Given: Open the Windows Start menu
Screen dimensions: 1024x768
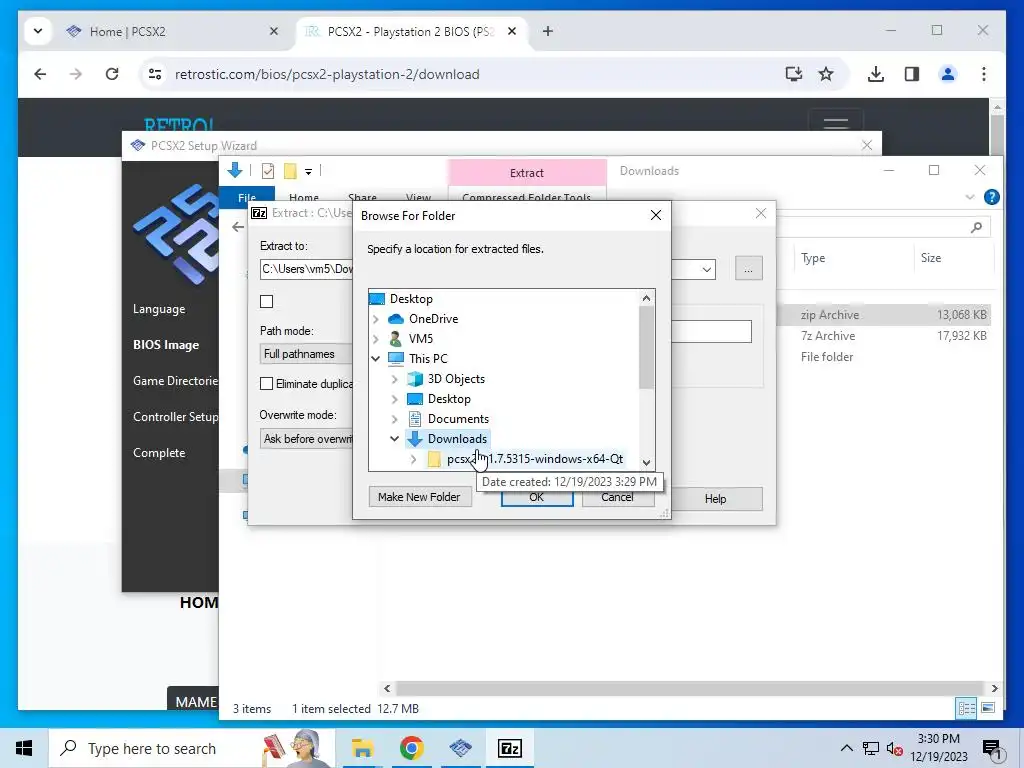Looking at the screenshot, I should (x=24, y=748).
